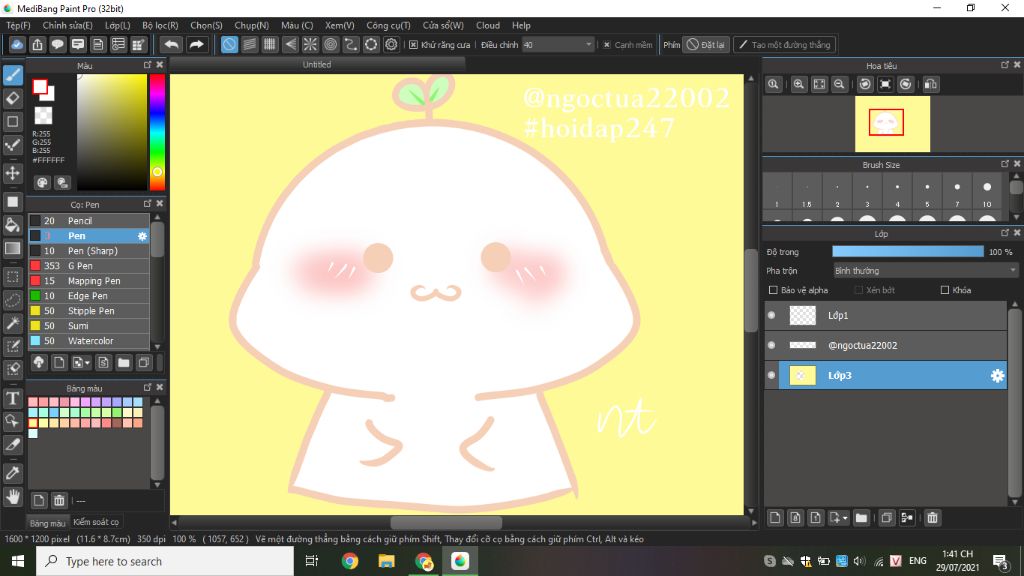Open Lớp3 layer settings gear
The width and height of the screenshot is (1024, 576).
[997, 376]
